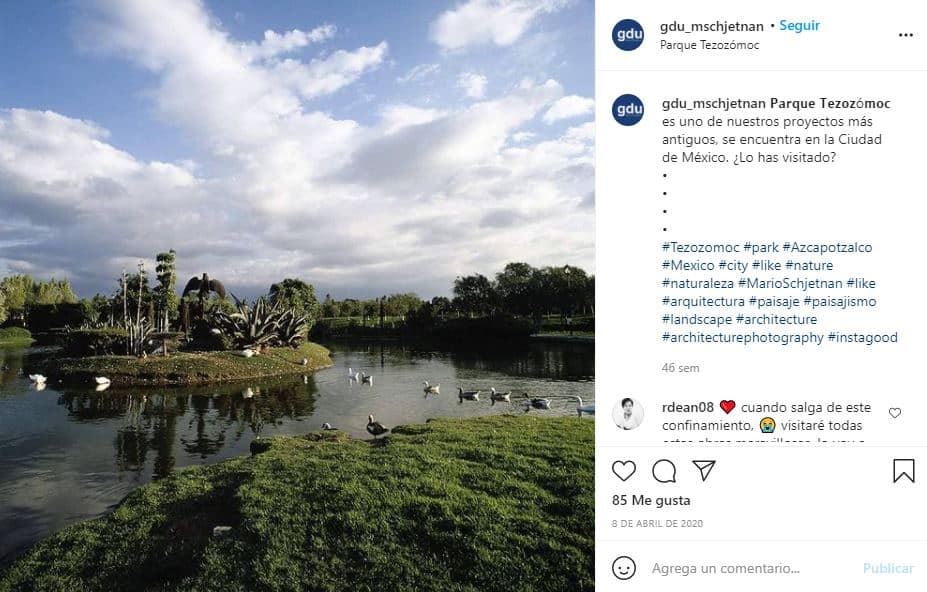Image resolution: width=927 pixels, height=592 pixels.
Task: Save post with the bookmark icon
Action: coord(903,471)
